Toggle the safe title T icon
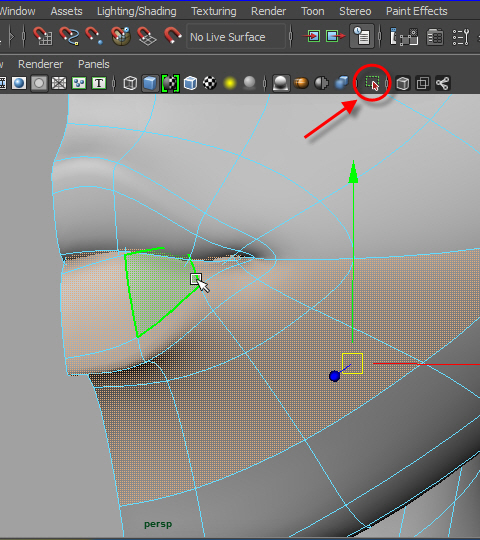Image resolution: width=480 pixels, height=540 pixels. [x=99, y=83]
